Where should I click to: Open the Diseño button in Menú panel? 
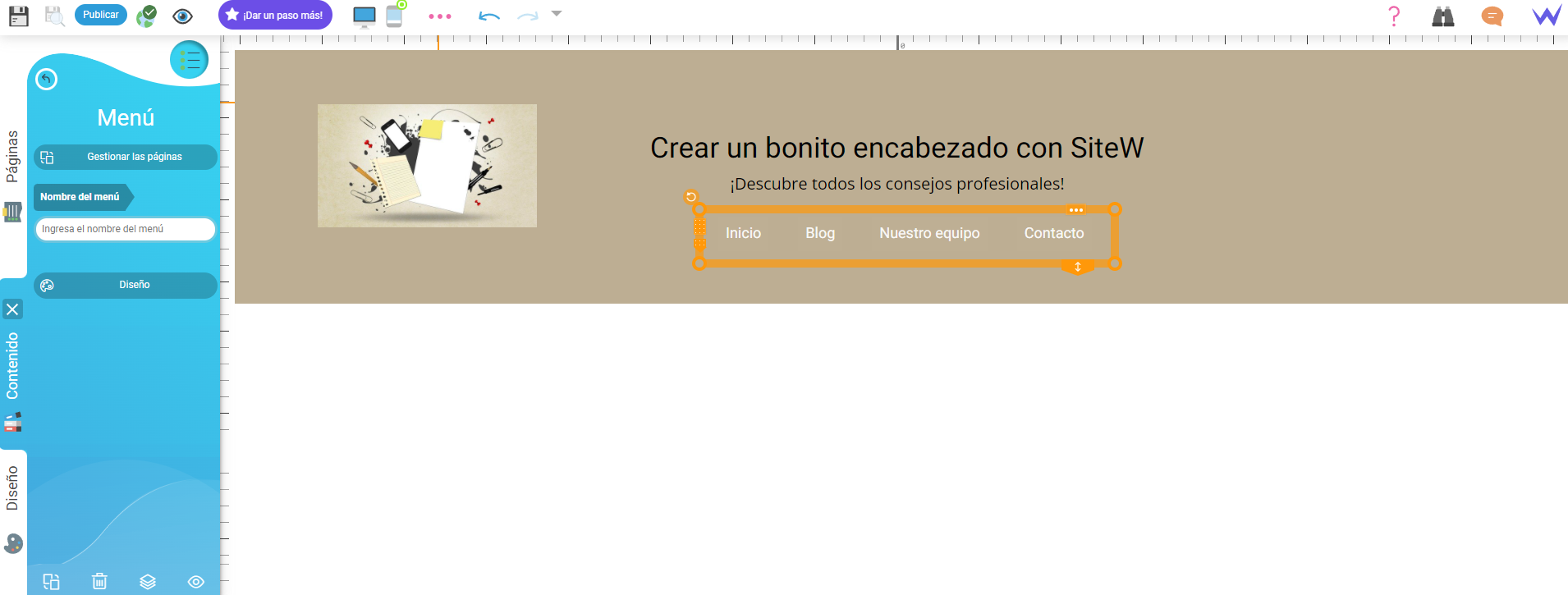tap(126, 285)
